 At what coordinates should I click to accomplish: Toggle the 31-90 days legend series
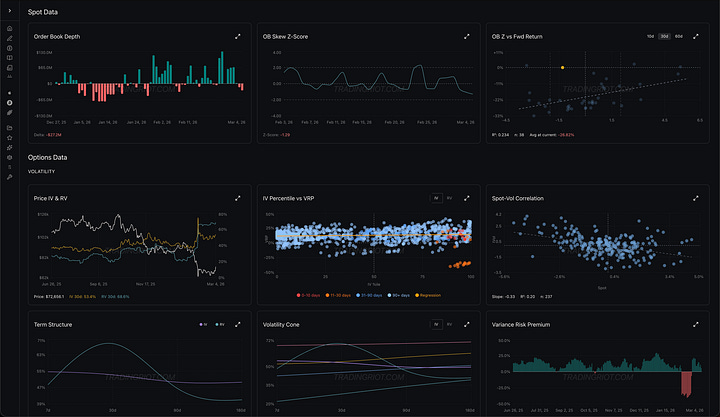[369, 295]
